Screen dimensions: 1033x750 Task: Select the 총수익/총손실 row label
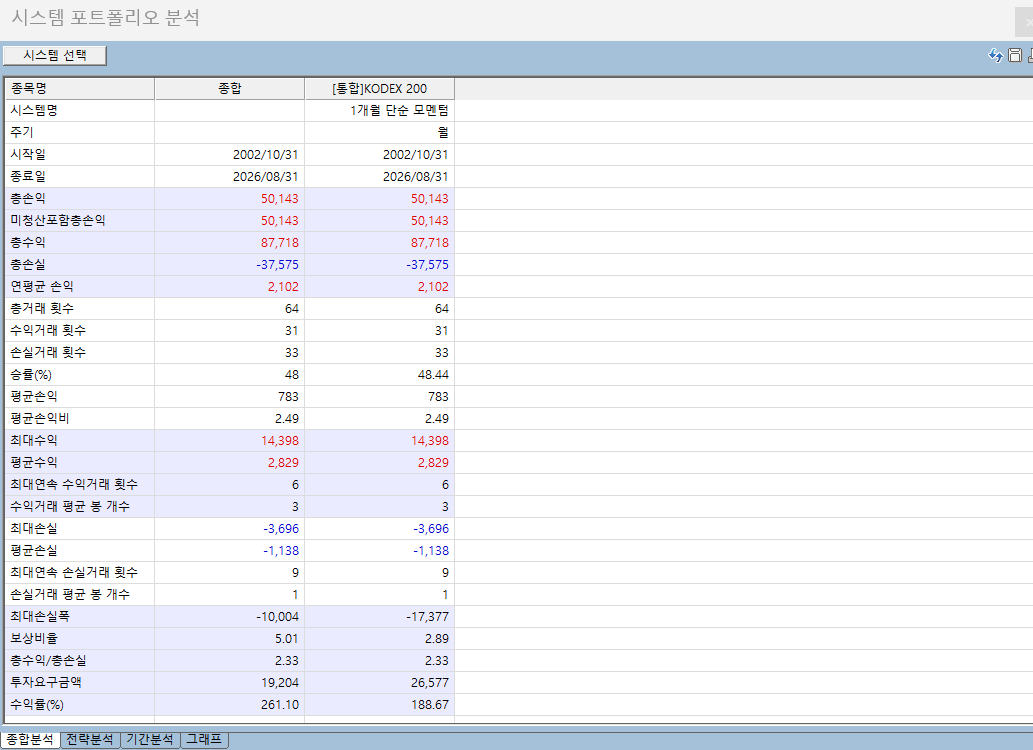pyautogui.click(x=49, y=660)
